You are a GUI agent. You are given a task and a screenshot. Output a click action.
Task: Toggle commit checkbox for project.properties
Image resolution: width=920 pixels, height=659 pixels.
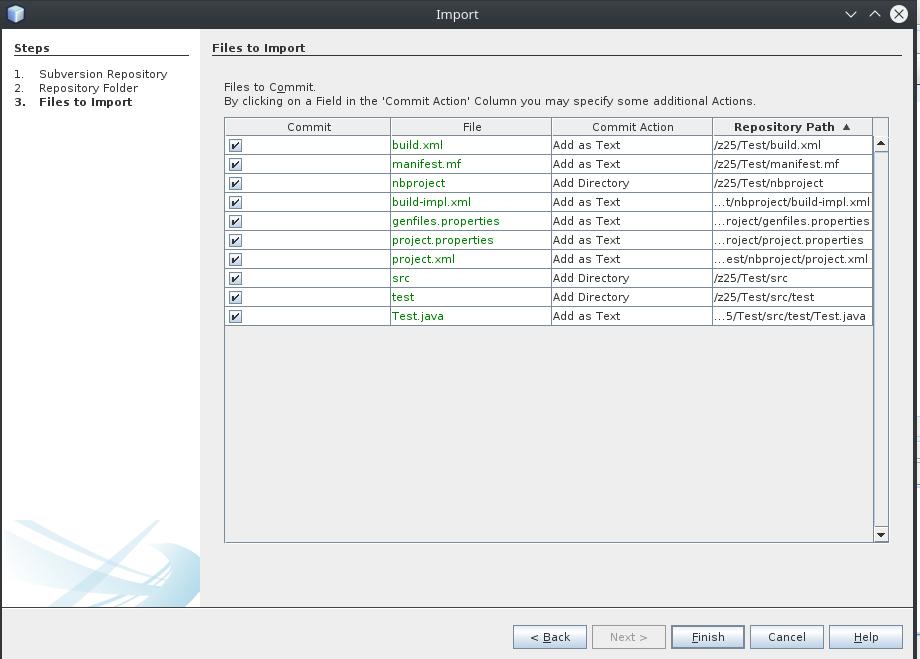click(235, 241)
